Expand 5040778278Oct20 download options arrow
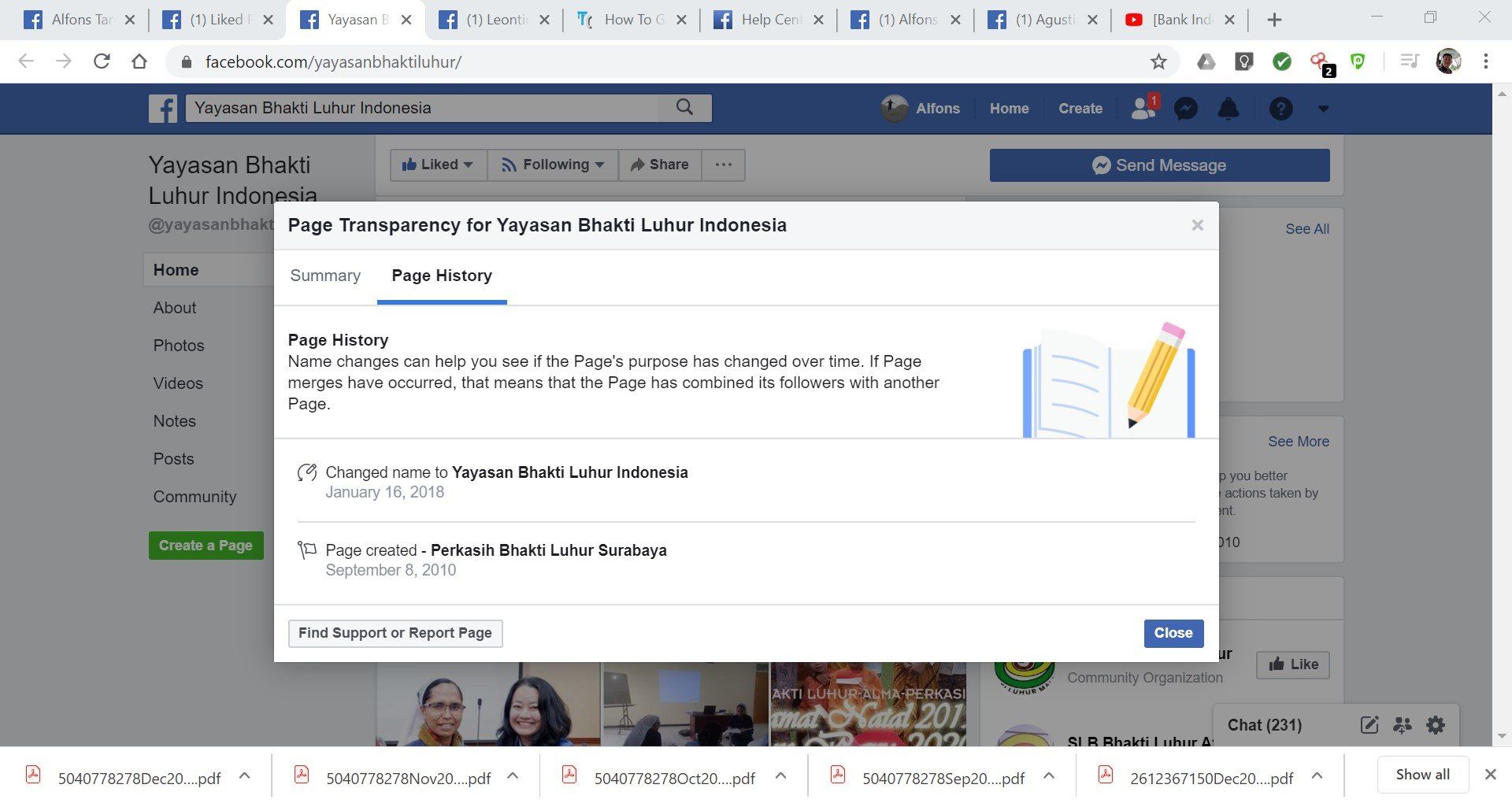The width and height of the screenshot is (1512, 803). point(780,776)
